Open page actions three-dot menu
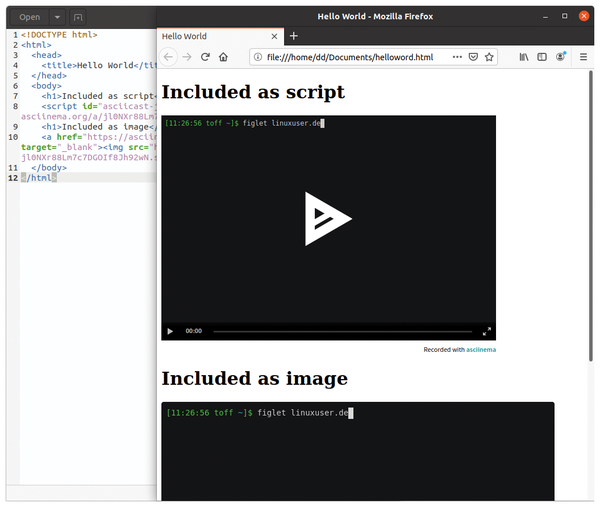The width and height of the screenshot is (600, 507). [457, 57]
